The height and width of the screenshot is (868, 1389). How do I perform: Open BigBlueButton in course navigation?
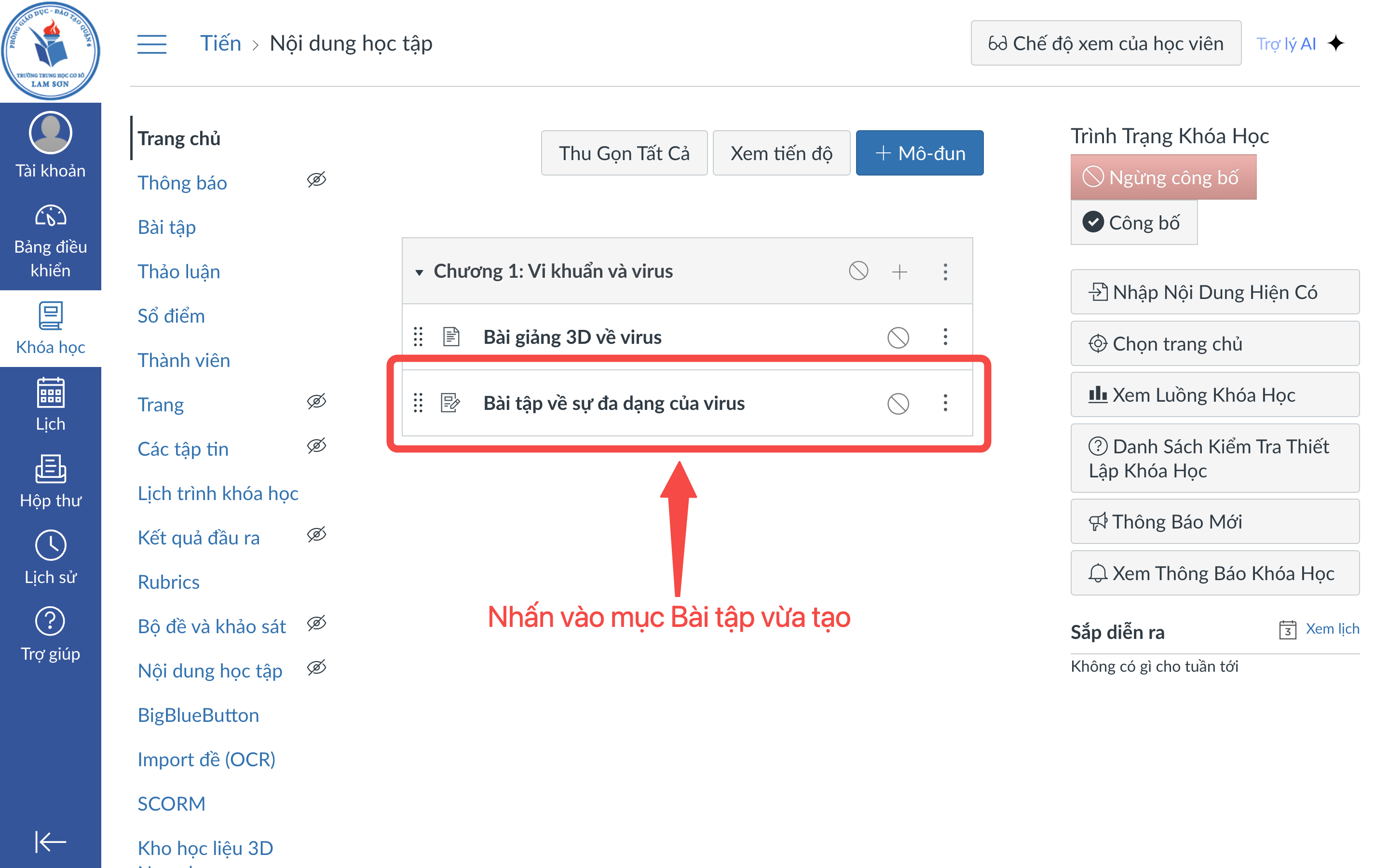[x=199, y=715]
